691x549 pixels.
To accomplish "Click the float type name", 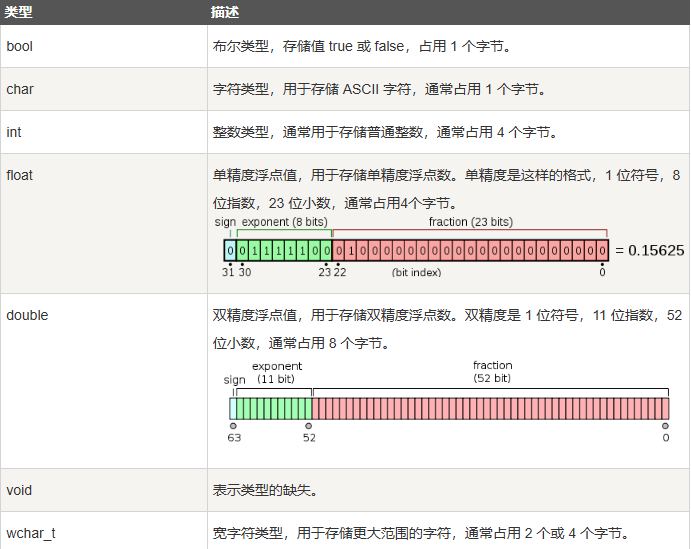I will (19, 175).
